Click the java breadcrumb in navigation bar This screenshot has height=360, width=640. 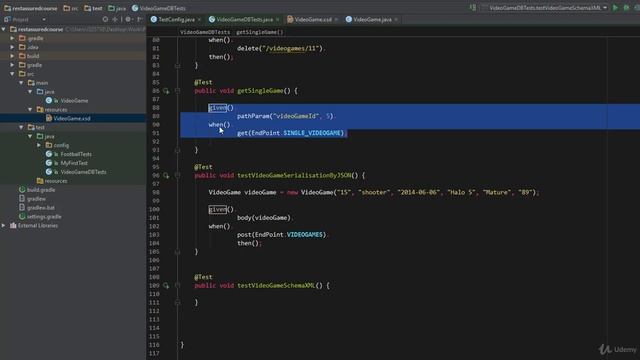pos(117,8)
